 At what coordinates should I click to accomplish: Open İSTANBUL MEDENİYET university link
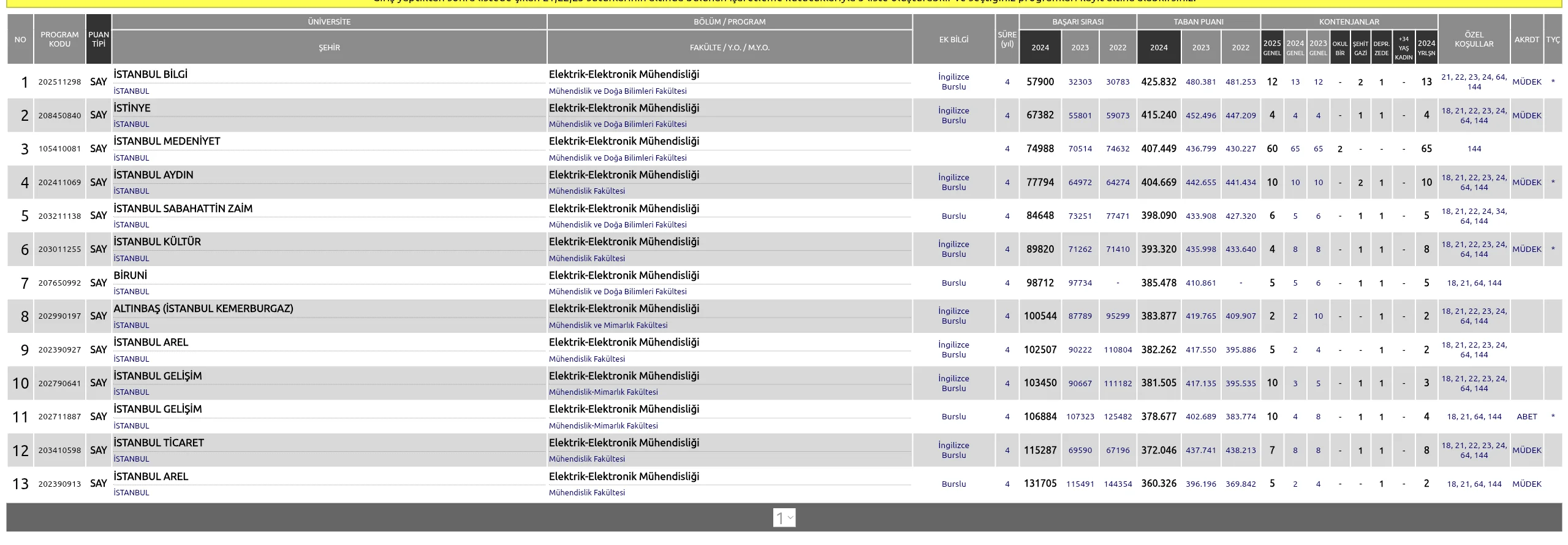[x=167, y=141]
